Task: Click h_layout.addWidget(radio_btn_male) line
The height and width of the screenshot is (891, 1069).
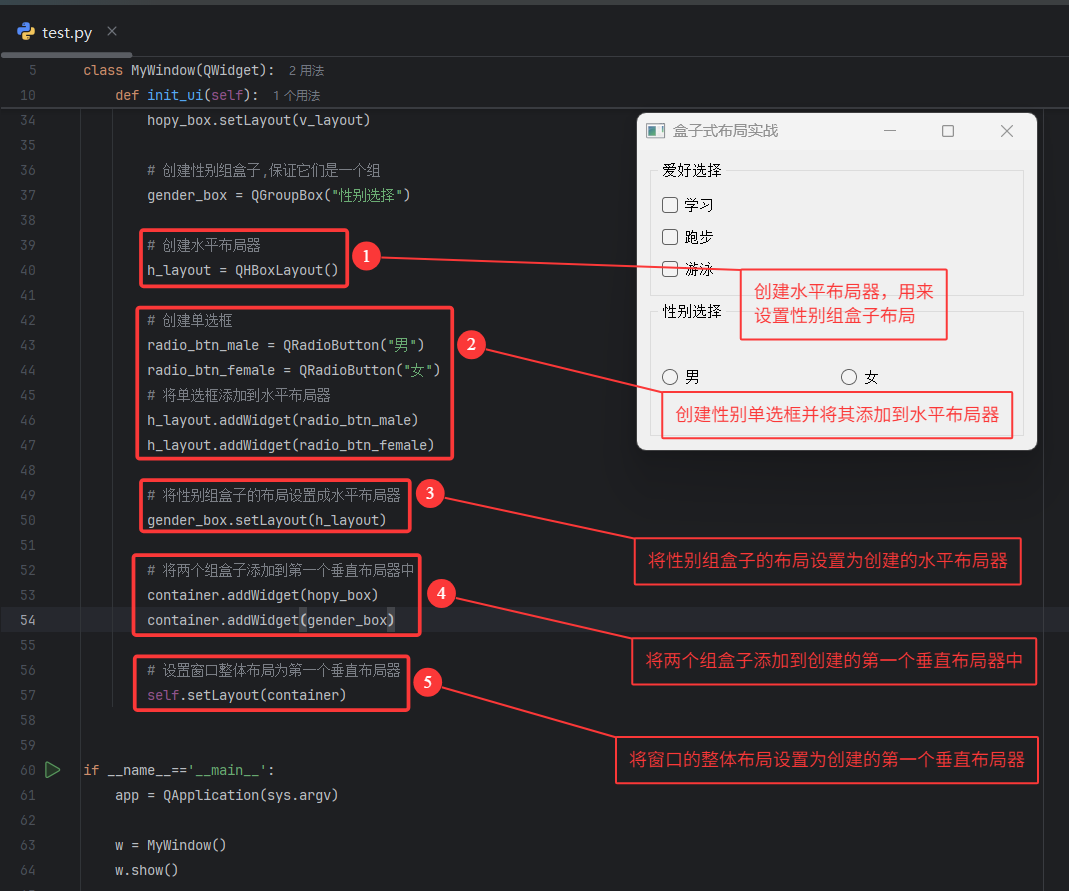Action: [x=283, y=420]
